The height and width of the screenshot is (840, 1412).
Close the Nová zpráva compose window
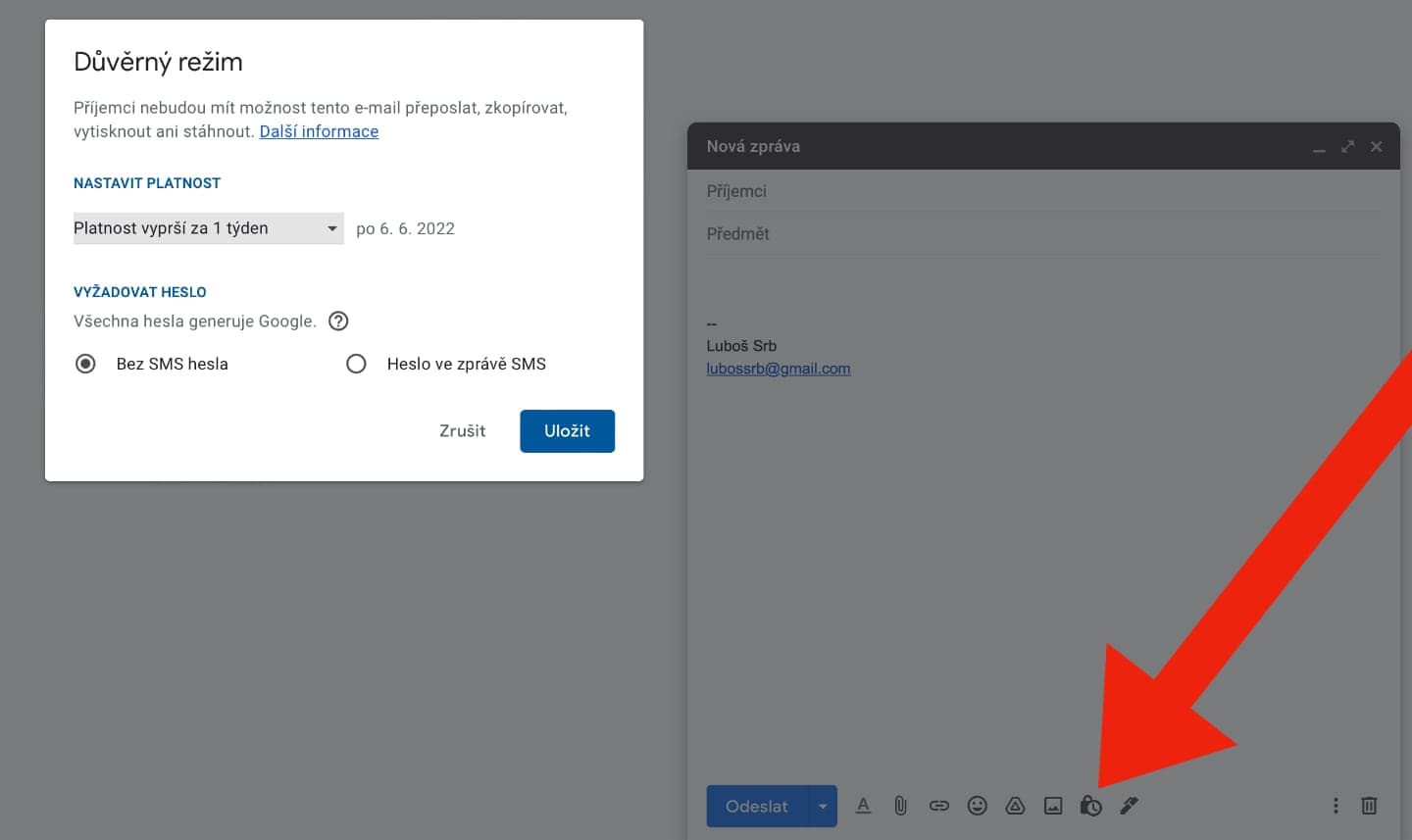click(x=1377, y=146)
